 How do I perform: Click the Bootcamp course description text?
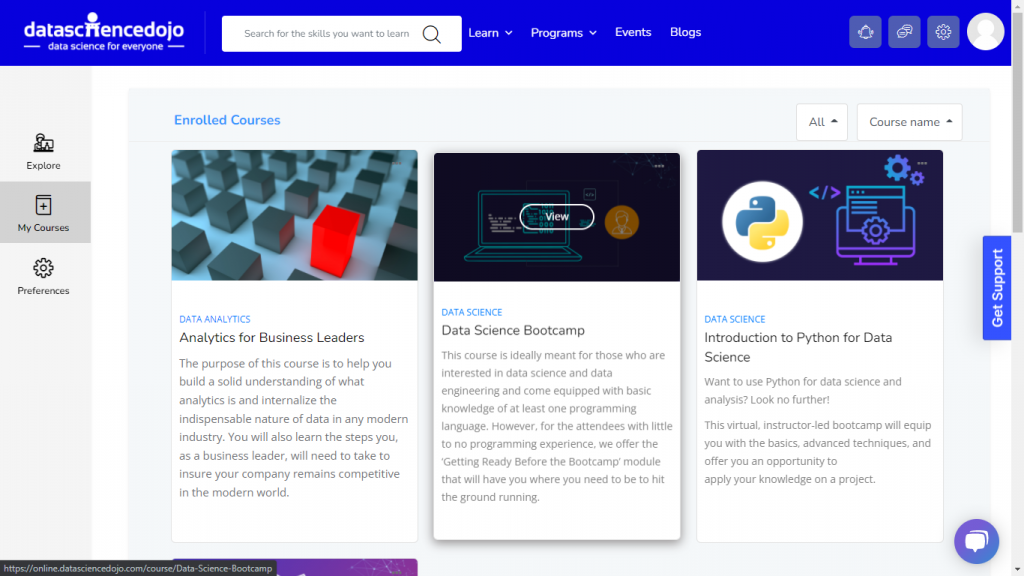[x=557, y=426]
